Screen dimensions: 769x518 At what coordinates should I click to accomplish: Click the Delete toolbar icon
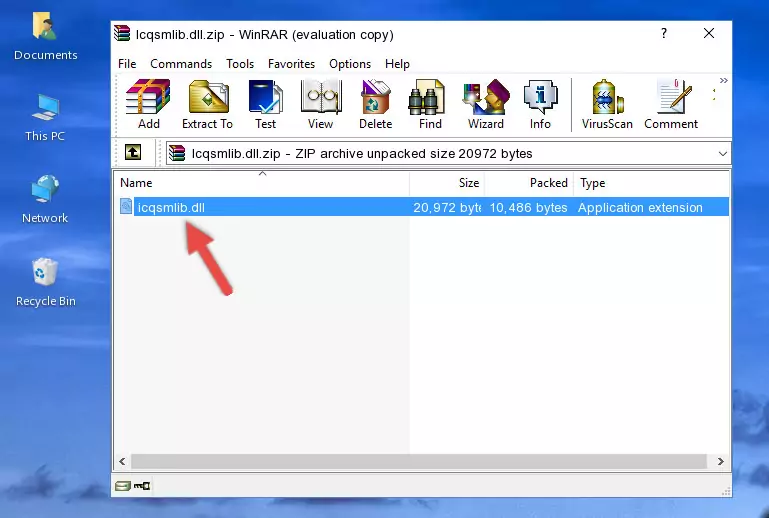point(375,104)
